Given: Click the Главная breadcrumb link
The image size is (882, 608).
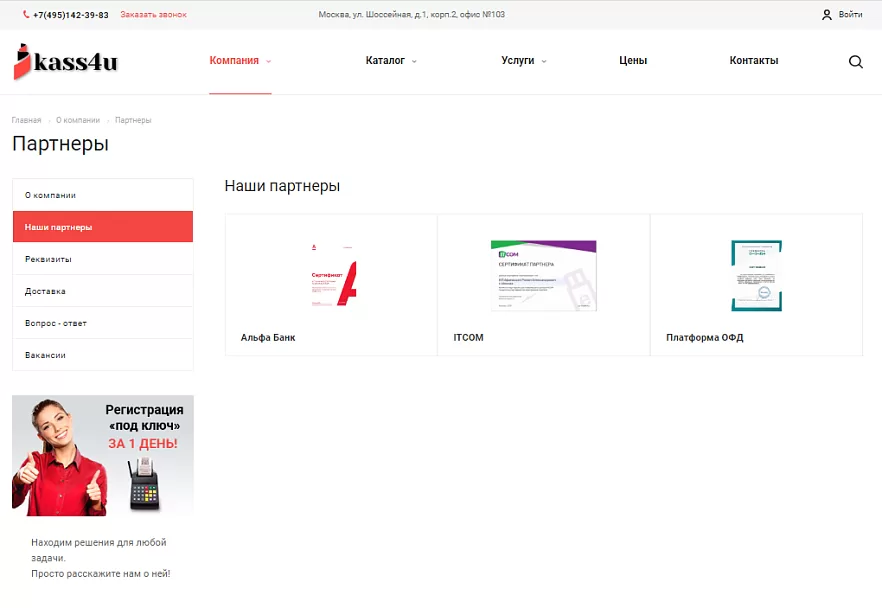Looking at the screenshot, I should click(x=26, y=120).
